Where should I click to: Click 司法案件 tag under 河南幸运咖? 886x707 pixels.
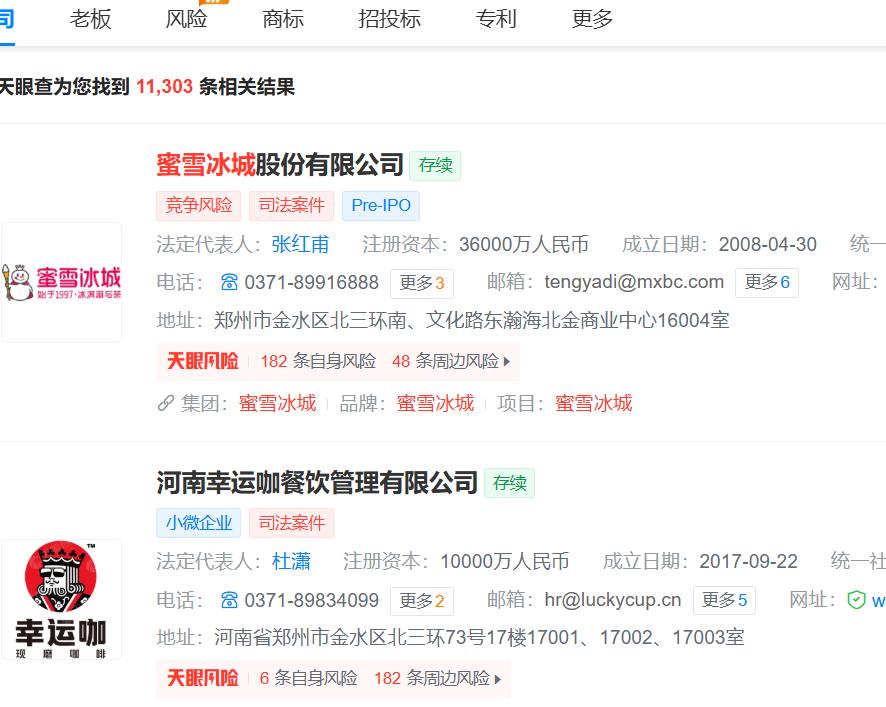tap(292, 523)
